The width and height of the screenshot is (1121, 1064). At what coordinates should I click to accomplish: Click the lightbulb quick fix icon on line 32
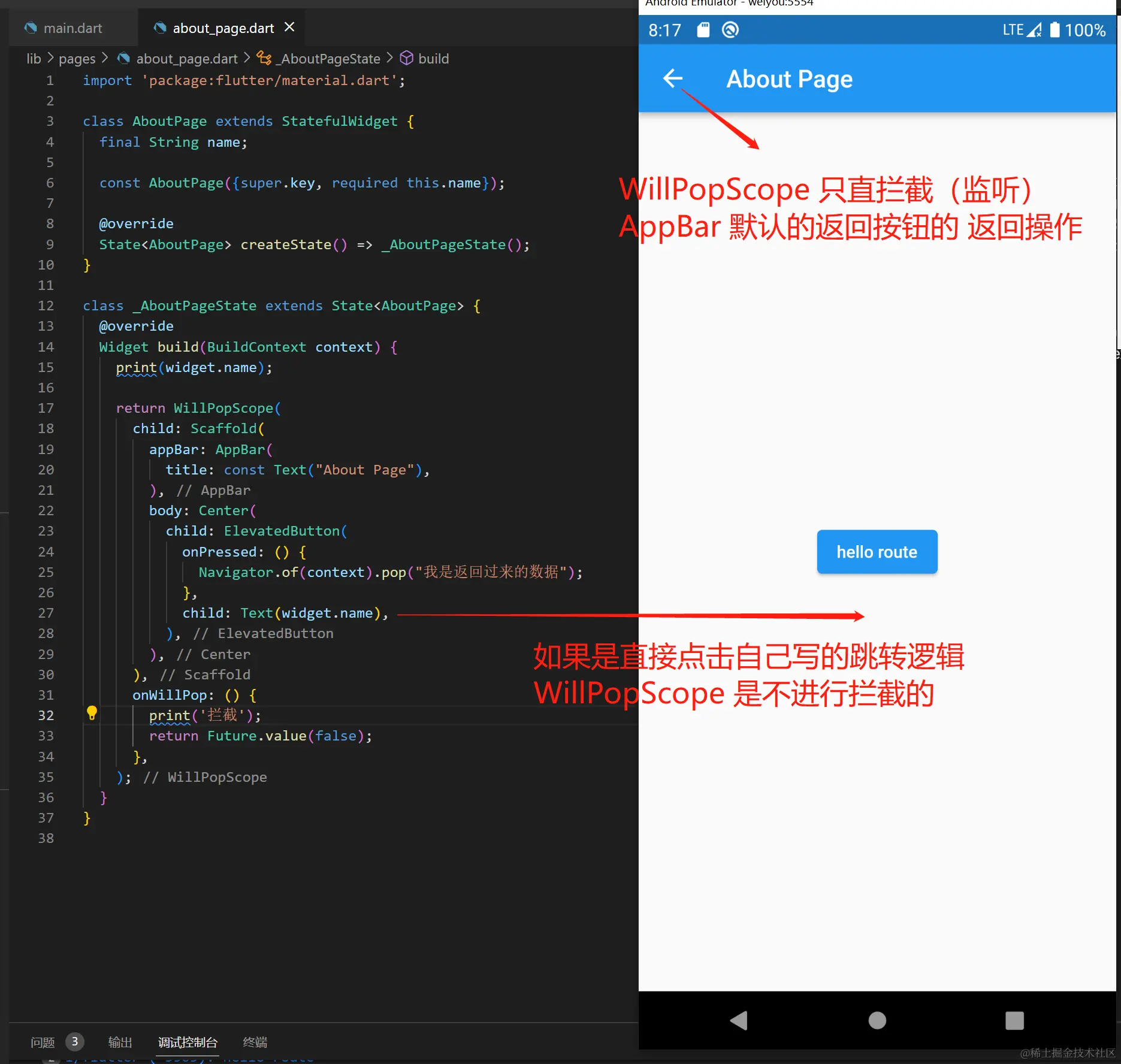[x=91, y=714]
